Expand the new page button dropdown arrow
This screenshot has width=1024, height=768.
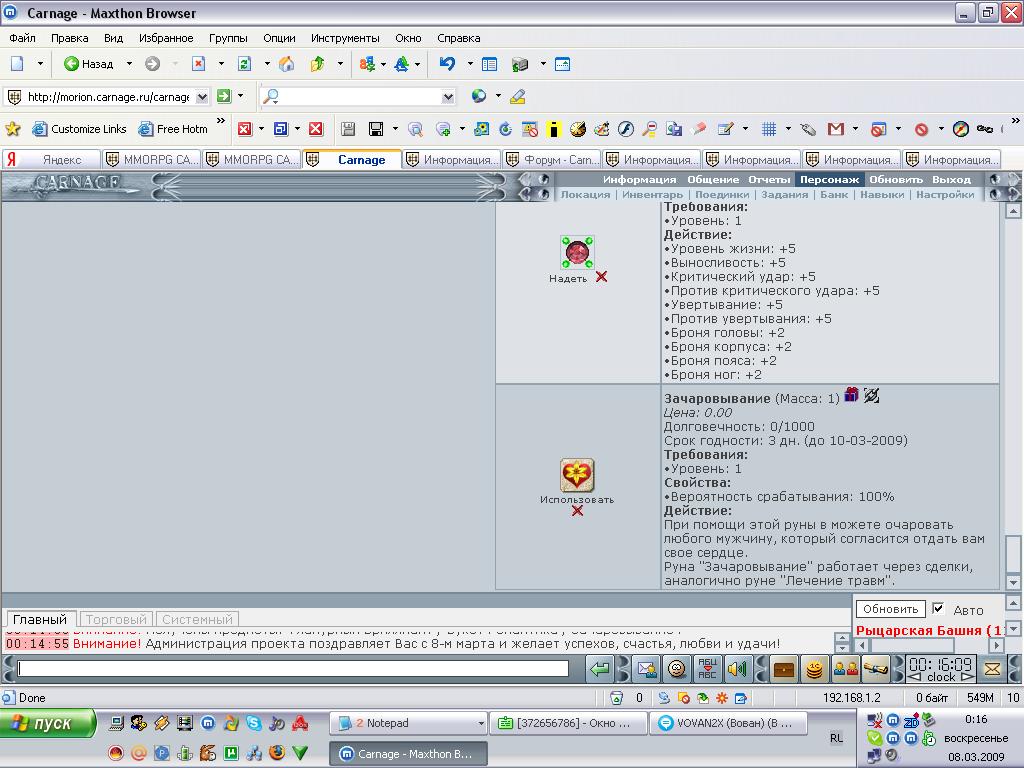pos(40,64)
